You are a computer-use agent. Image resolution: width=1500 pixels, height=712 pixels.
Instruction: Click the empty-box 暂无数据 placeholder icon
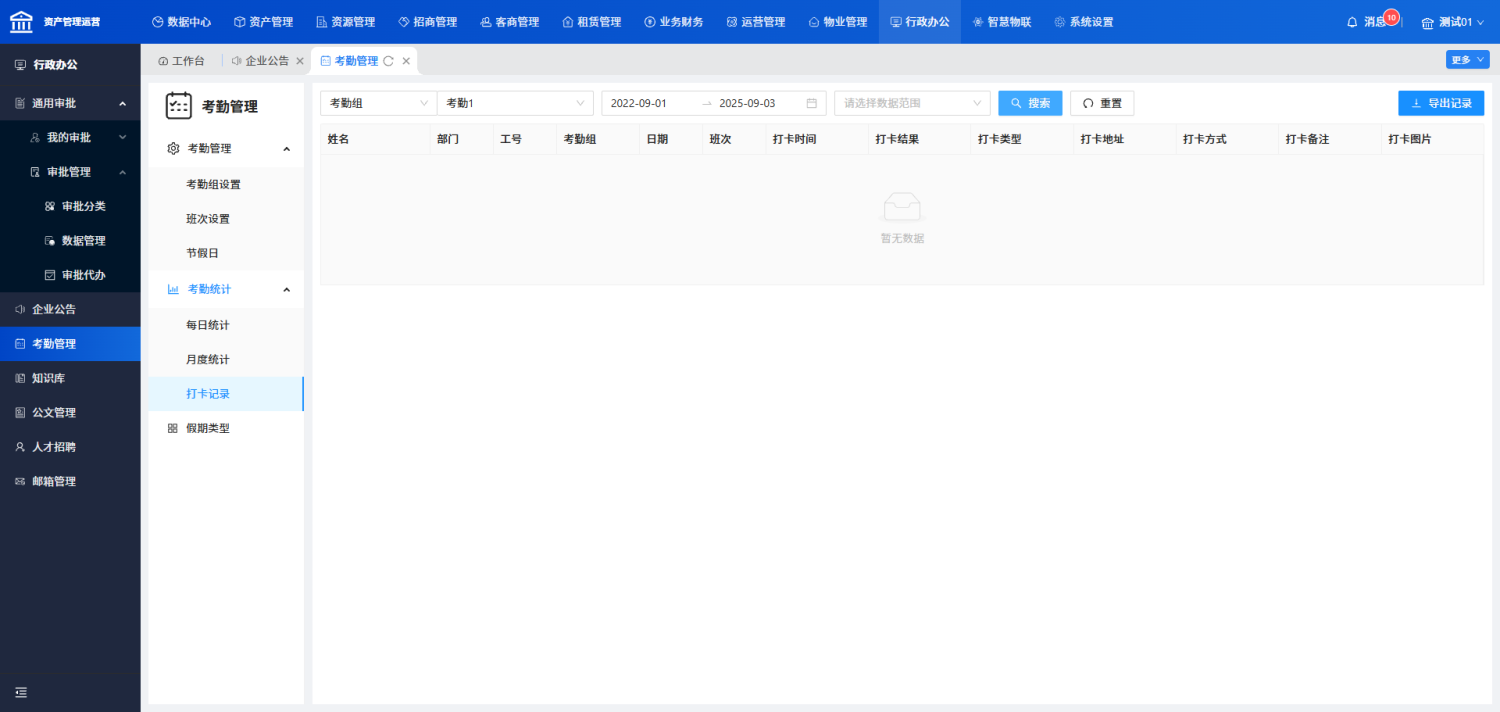pos(902,207)
